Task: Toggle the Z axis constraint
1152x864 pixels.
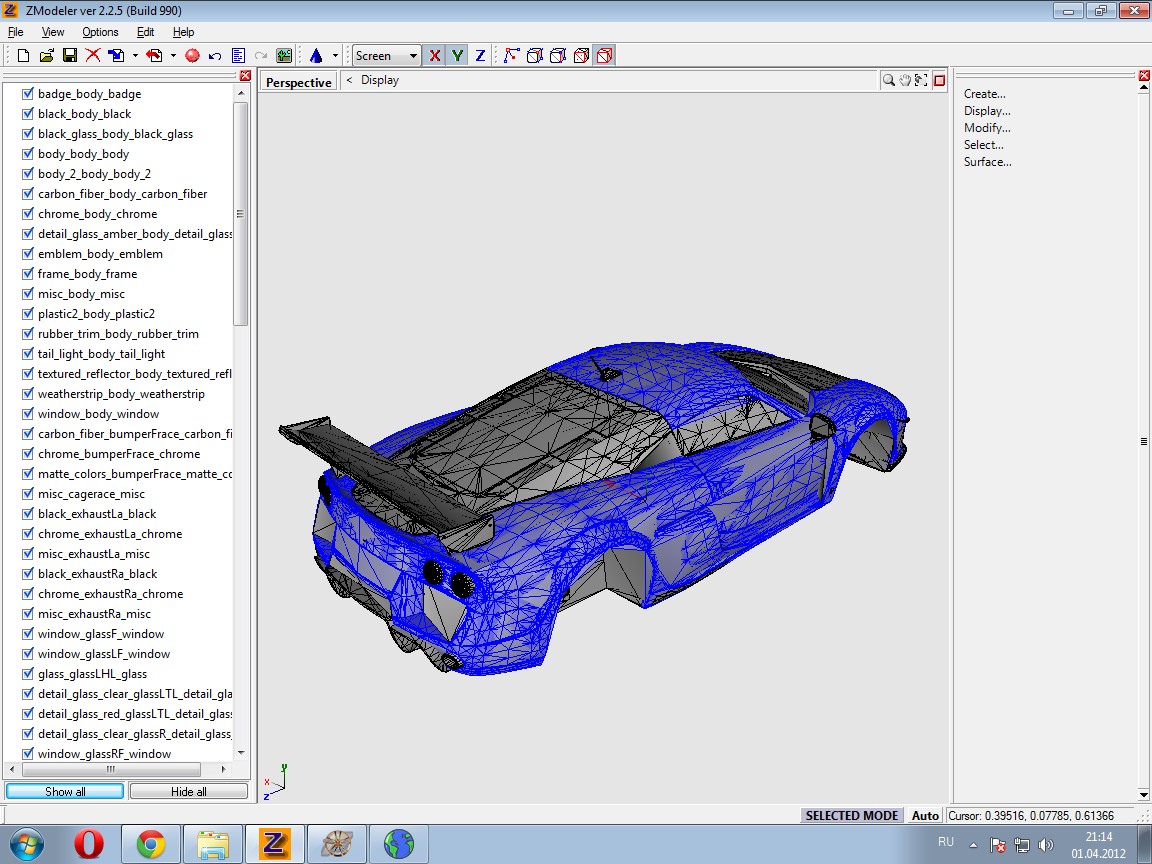Action: [480, 56]
